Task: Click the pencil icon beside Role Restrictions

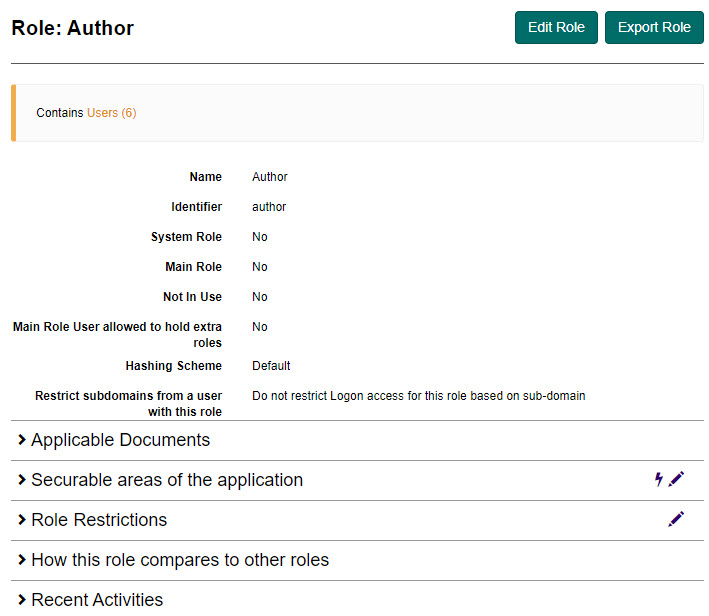Action: pyautogui.click(x=676, y=519)
